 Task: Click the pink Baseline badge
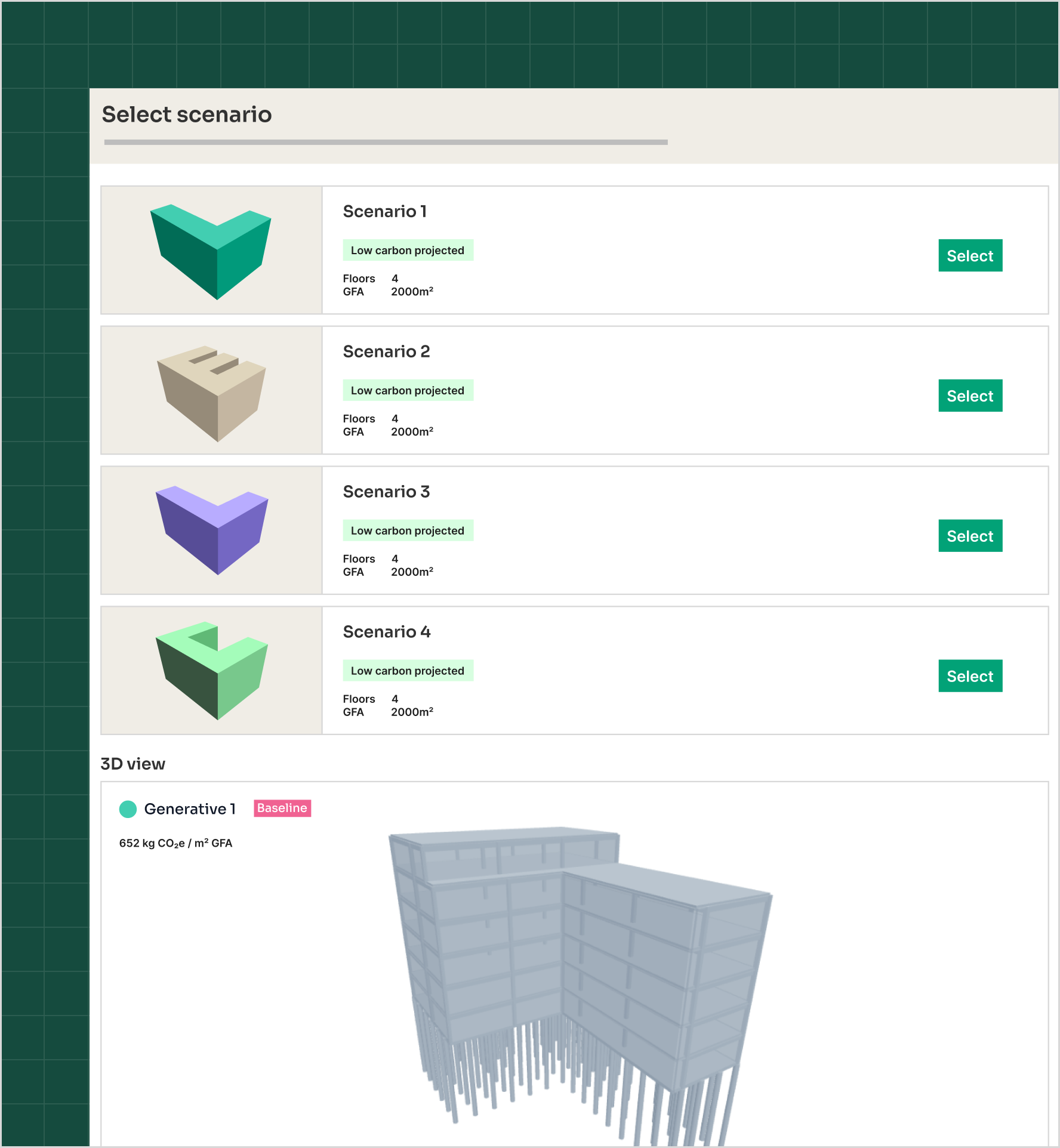pos(282,808)
